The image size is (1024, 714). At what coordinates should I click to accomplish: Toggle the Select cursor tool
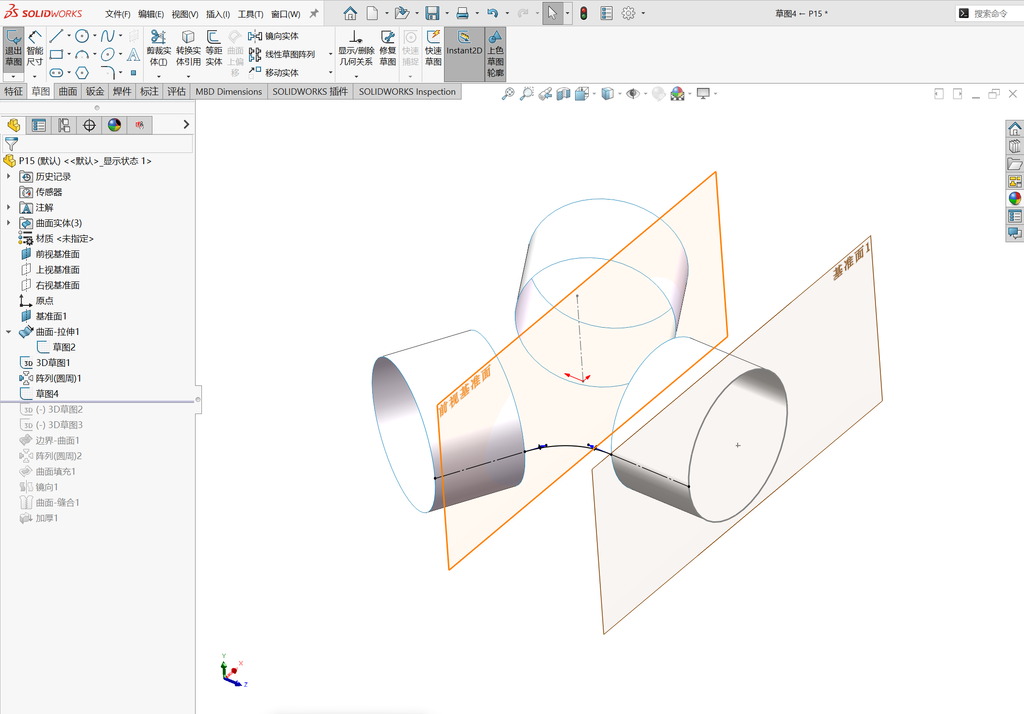pyautogui.click(x=552, y=13)
